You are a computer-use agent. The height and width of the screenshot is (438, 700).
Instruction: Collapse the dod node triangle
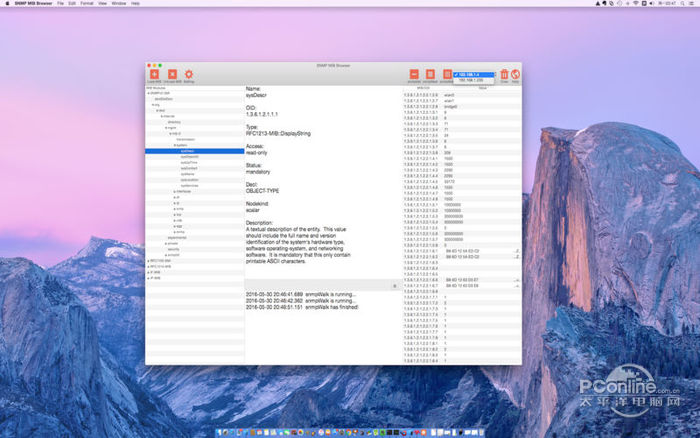[157, 111]
